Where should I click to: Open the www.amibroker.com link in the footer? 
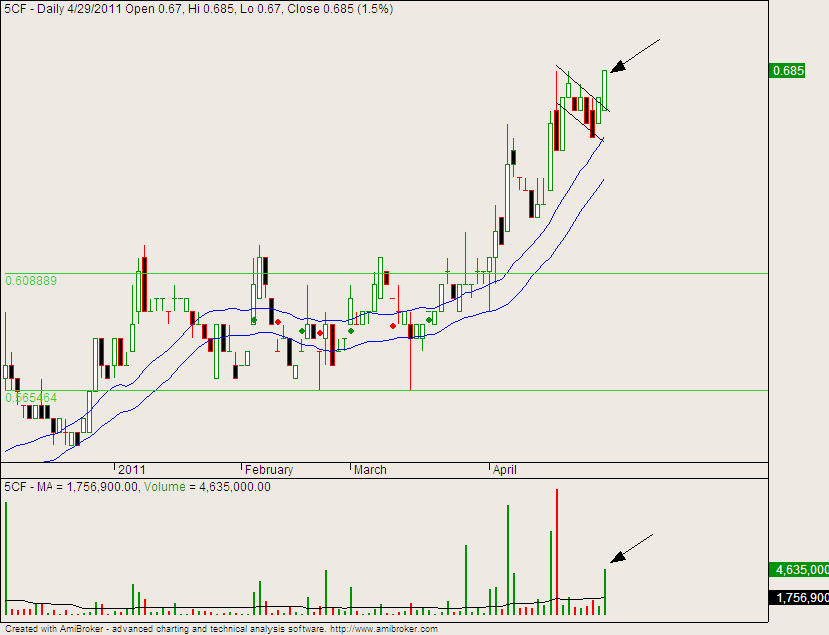click(384, 629)
